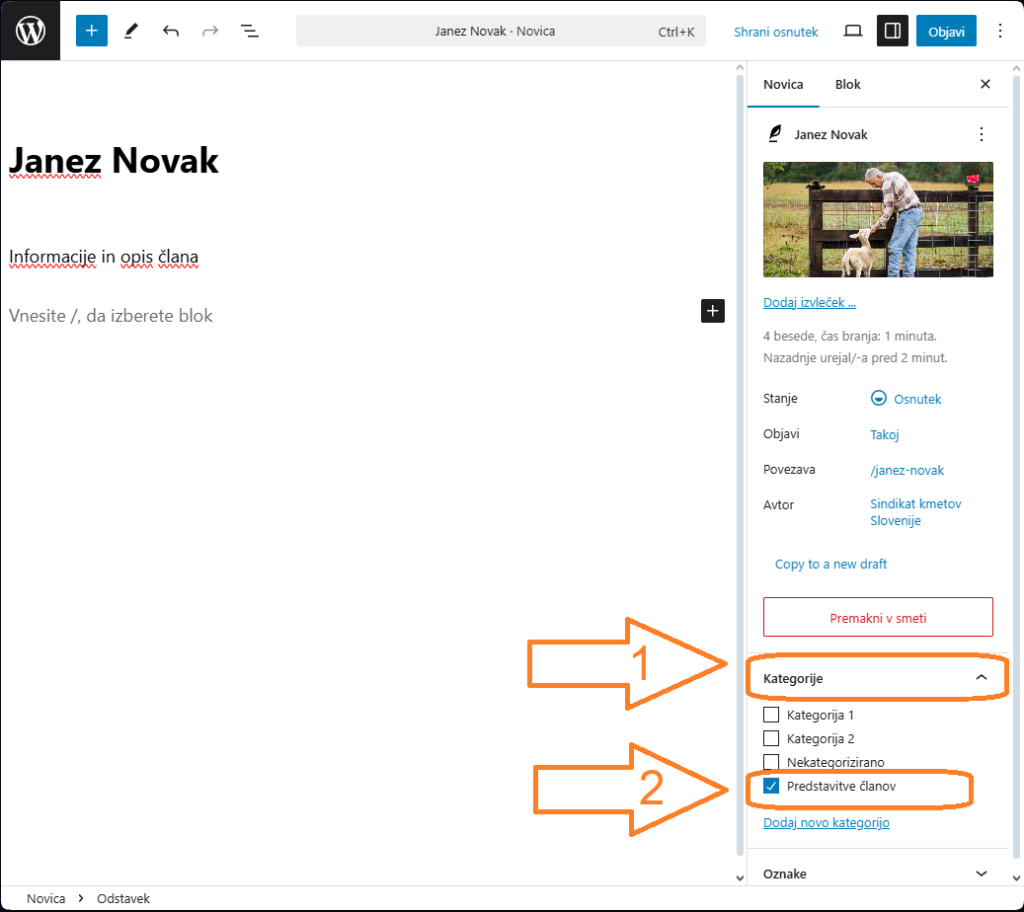Viewport: 1024px width, 912px height.
Task: Add block with black plus icon
Action: click(712, 311)
